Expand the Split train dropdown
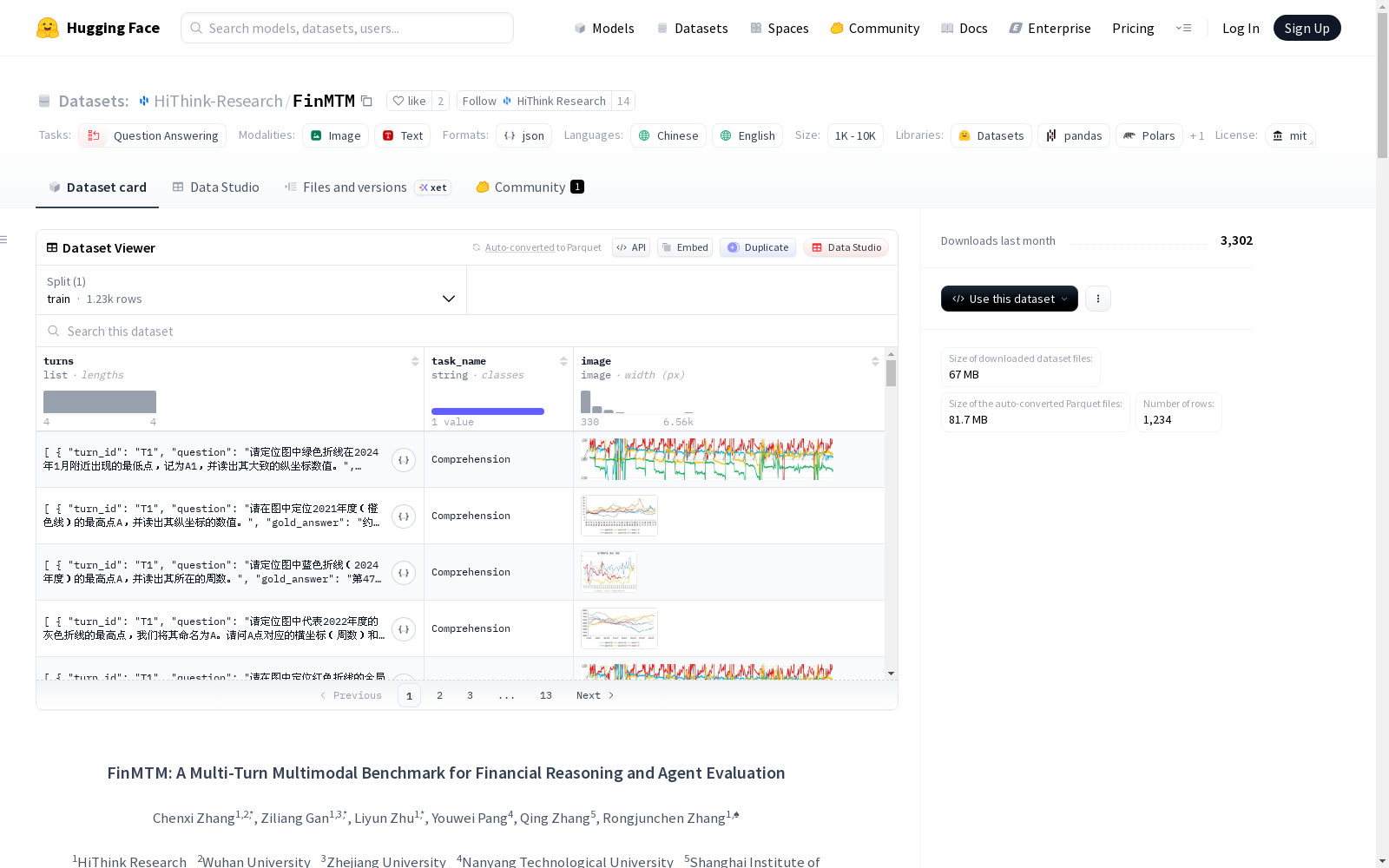This screenshot has height=868, width=1389. [252, 290]
